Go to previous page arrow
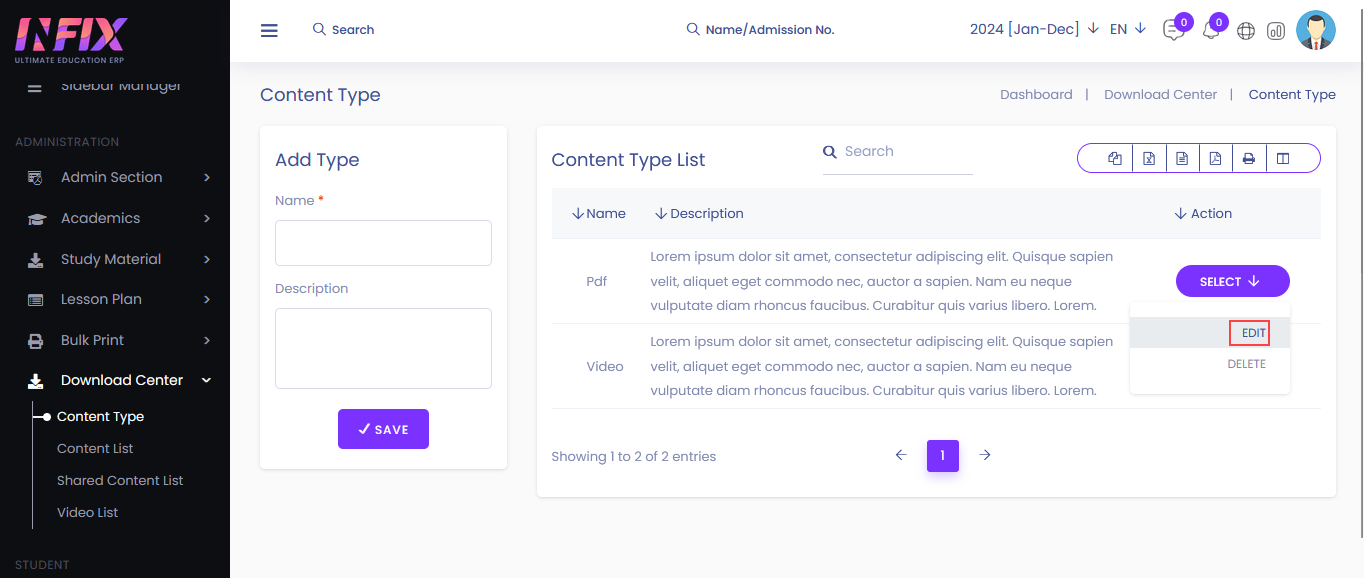 [x=901, y=455]
